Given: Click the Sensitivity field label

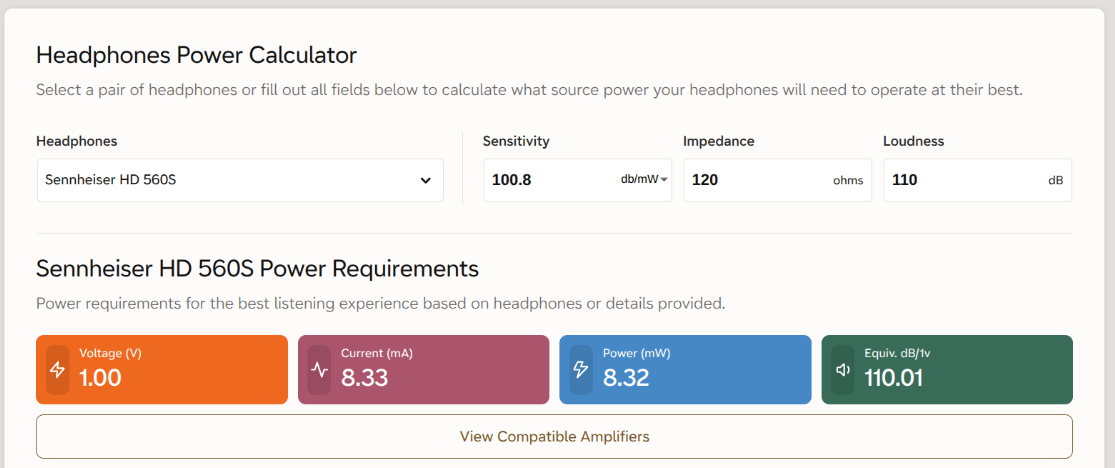Looking at the screenshot, I should coord(516,141).
